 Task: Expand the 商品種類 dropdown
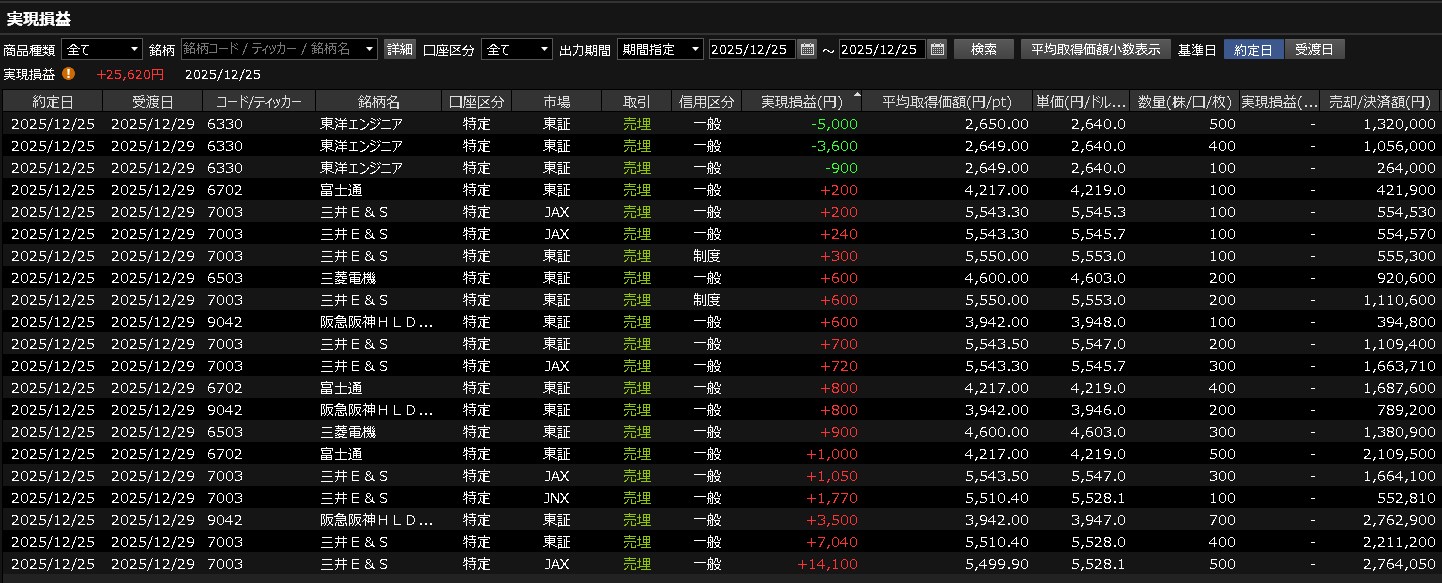point(135,49)
